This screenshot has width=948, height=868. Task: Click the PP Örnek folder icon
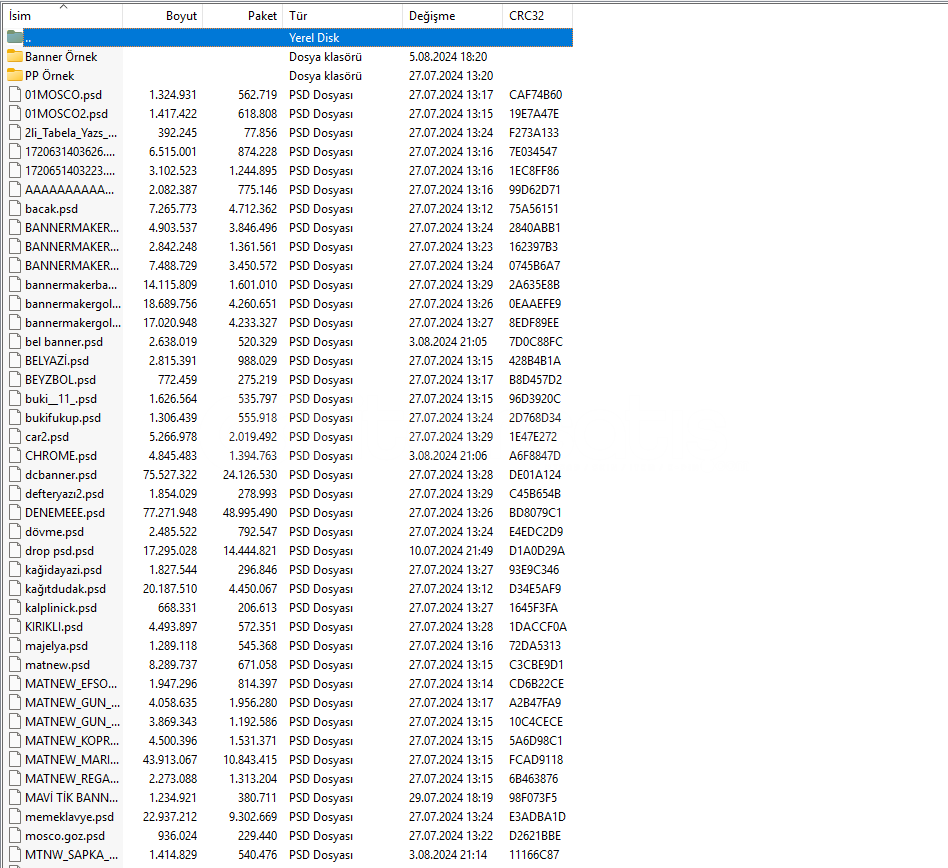tap(15, 76)
